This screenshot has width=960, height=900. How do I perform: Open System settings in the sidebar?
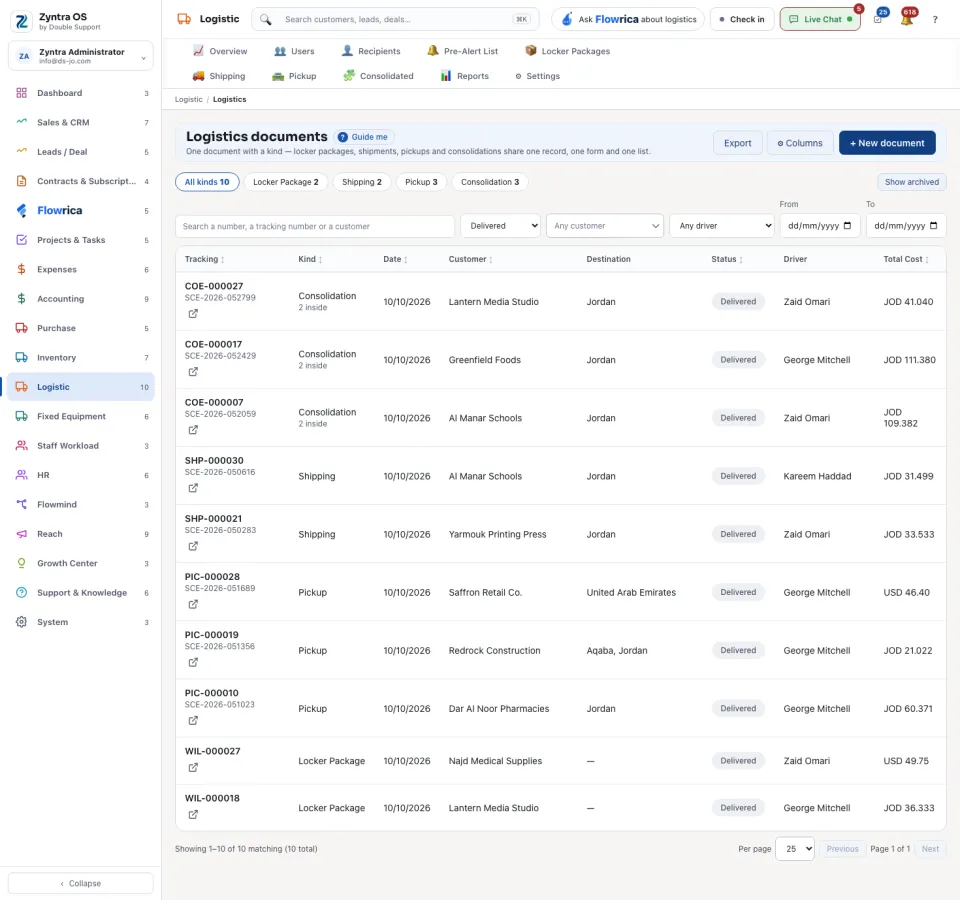(x=81, y=622)
